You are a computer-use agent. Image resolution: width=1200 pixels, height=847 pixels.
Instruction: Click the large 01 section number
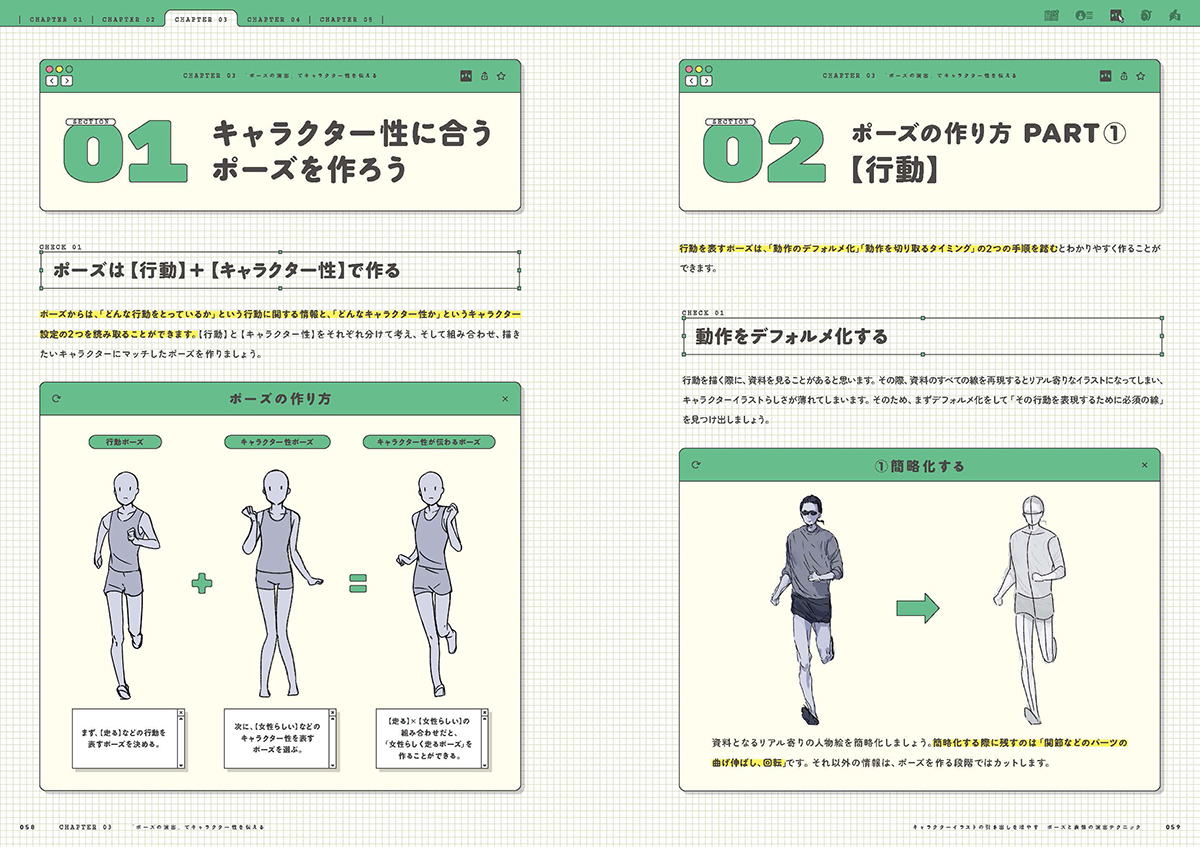(124, 151)
